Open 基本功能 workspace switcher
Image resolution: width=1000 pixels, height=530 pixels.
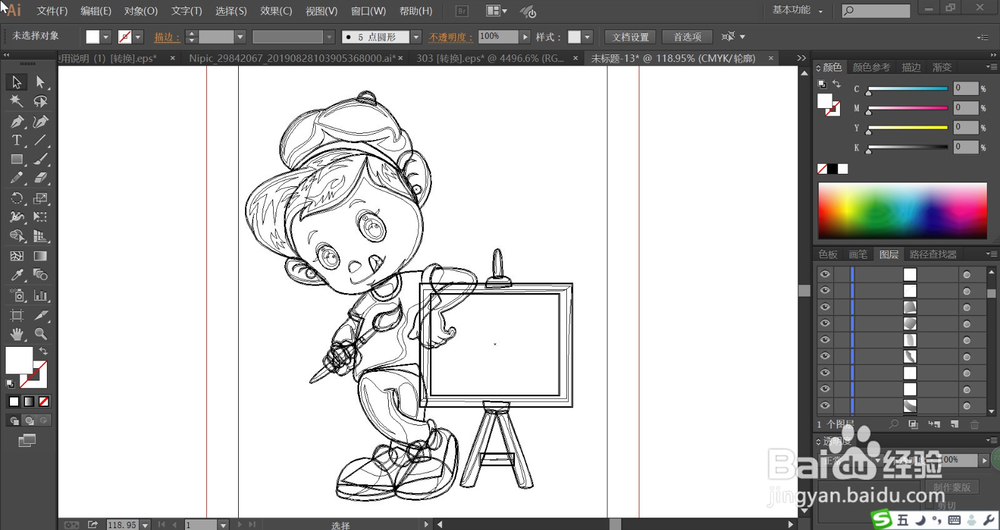pyautogui.click(x=797, y=10)
